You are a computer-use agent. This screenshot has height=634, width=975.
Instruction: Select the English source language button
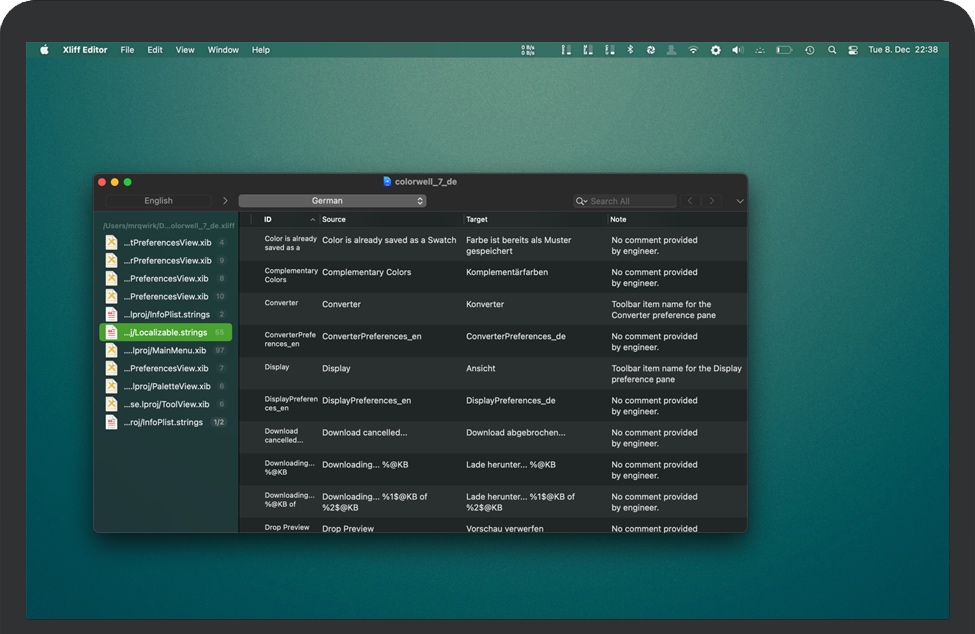(158, 201)
